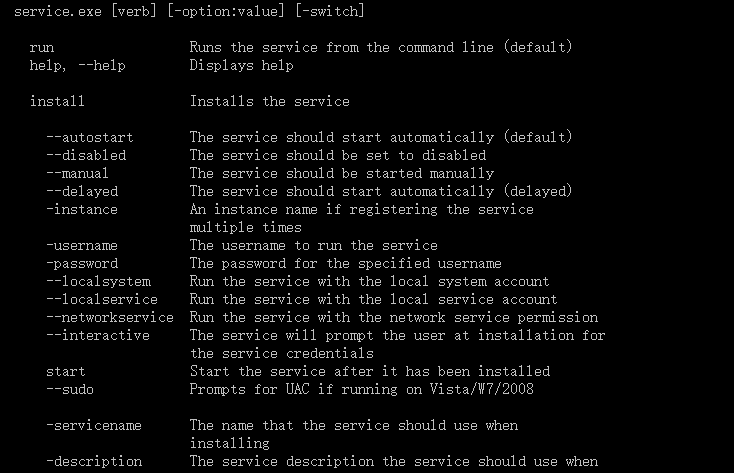
Task: Click the '--sudo' switch text
Action: tap(70, 390)
